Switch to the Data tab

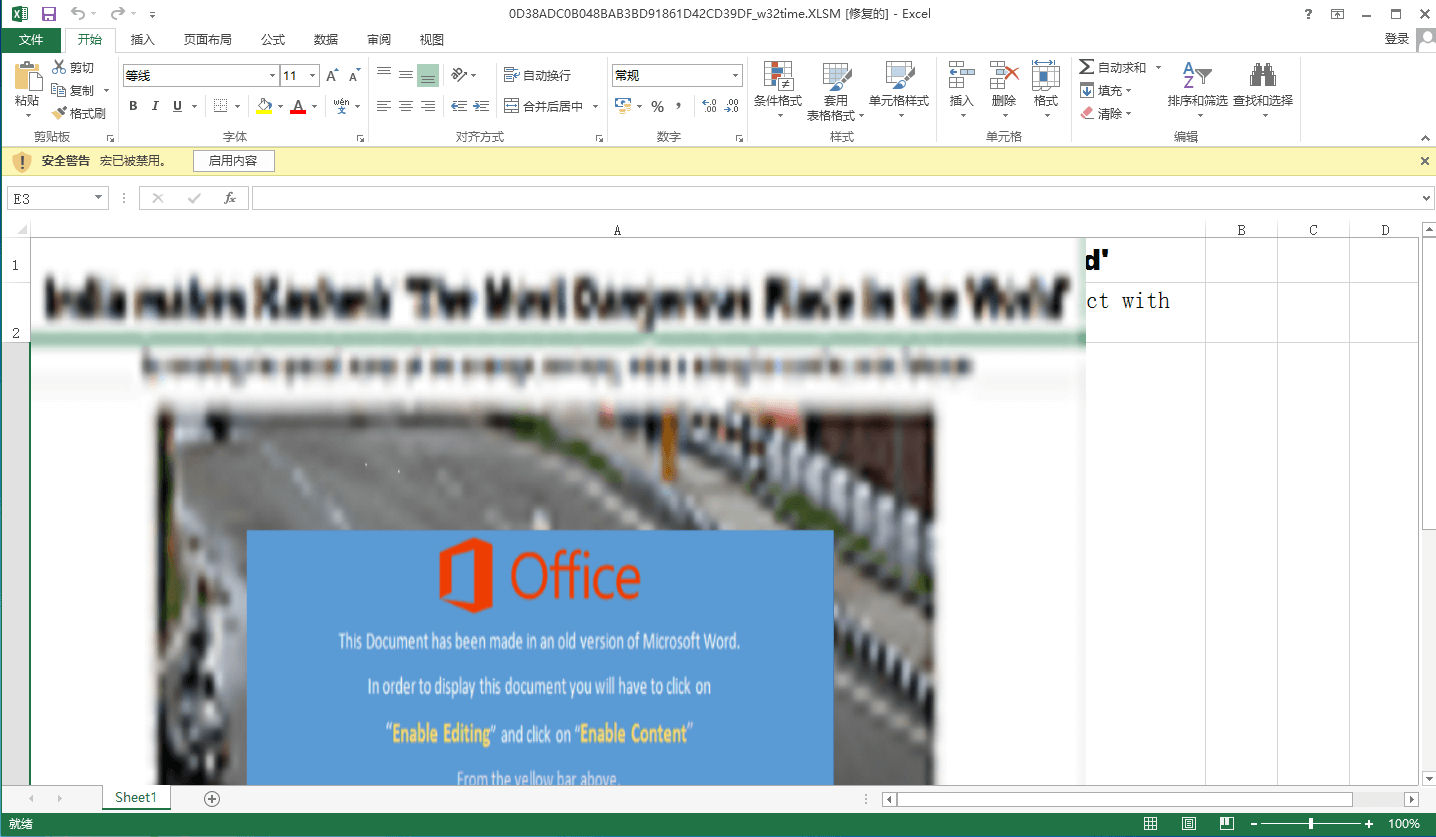point(326,39)
